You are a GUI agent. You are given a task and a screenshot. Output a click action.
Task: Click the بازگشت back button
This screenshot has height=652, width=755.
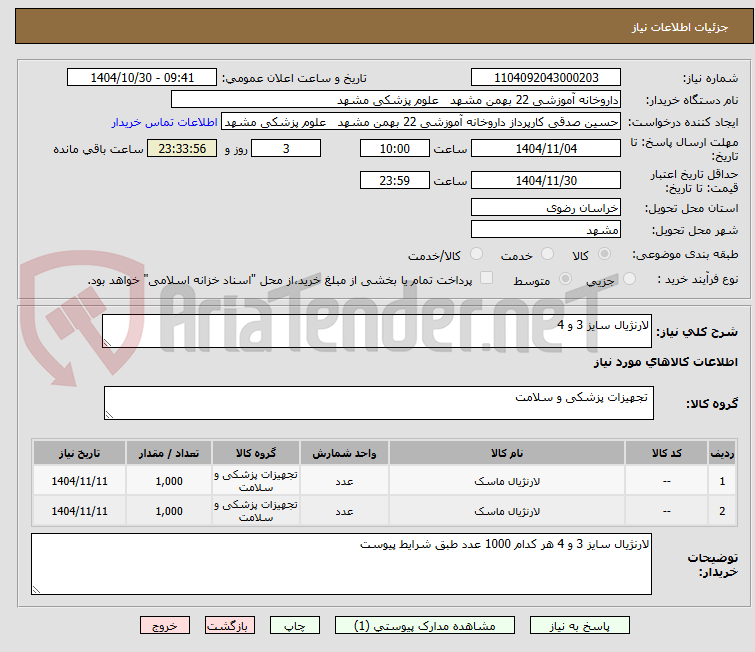click(230, 626)
